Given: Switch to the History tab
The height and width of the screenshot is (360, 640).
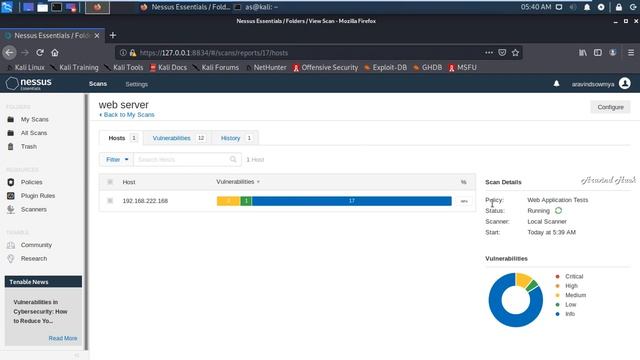Looking at the screenshot, I should tap(235, 138).
